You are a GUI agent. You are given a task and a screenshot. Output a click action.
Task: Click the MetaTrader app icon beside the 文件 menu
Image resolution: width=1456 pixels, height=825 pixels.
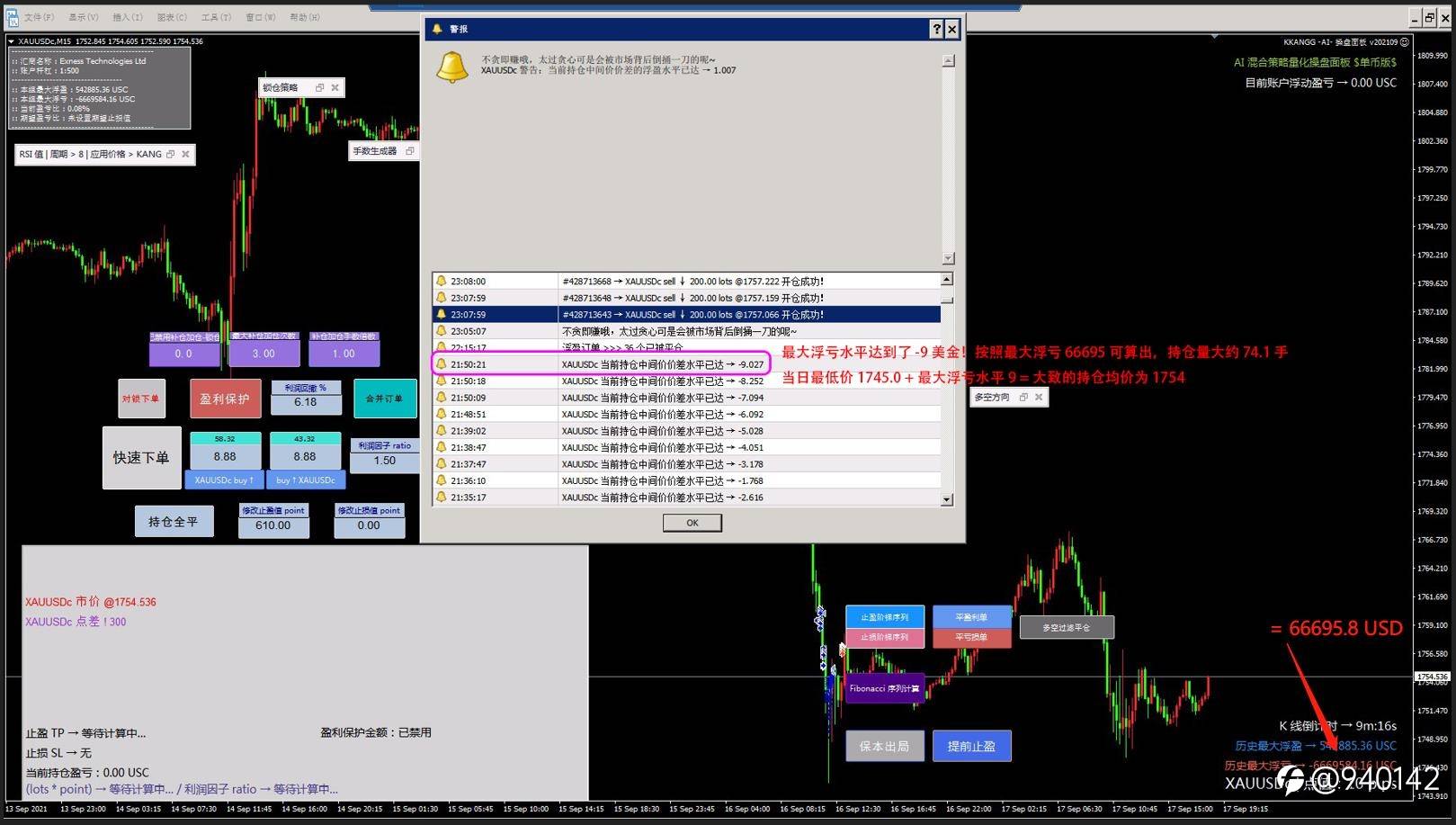(x=12, y=16)
